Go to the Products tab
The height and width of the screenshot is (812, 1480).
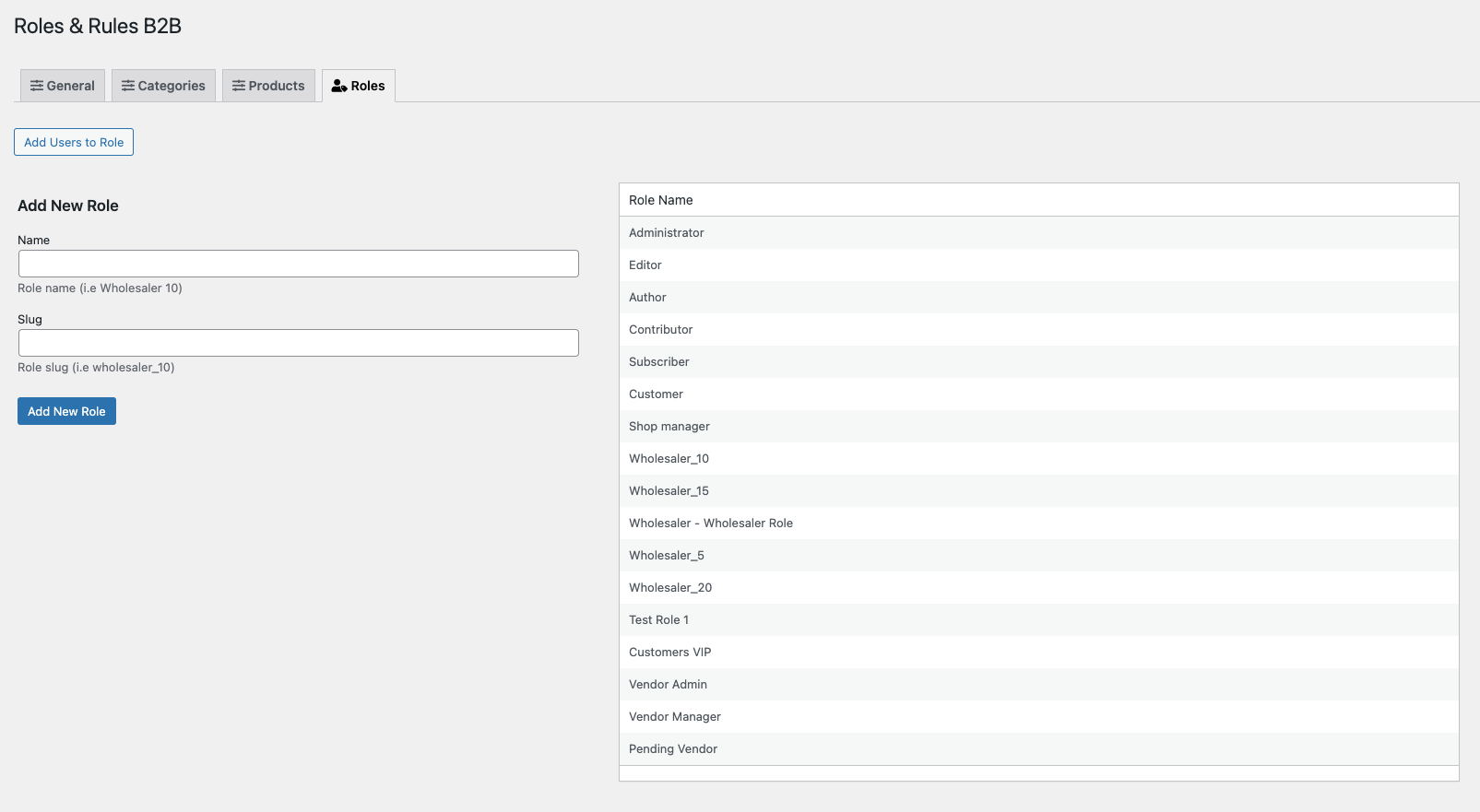[x=269, y=86]
